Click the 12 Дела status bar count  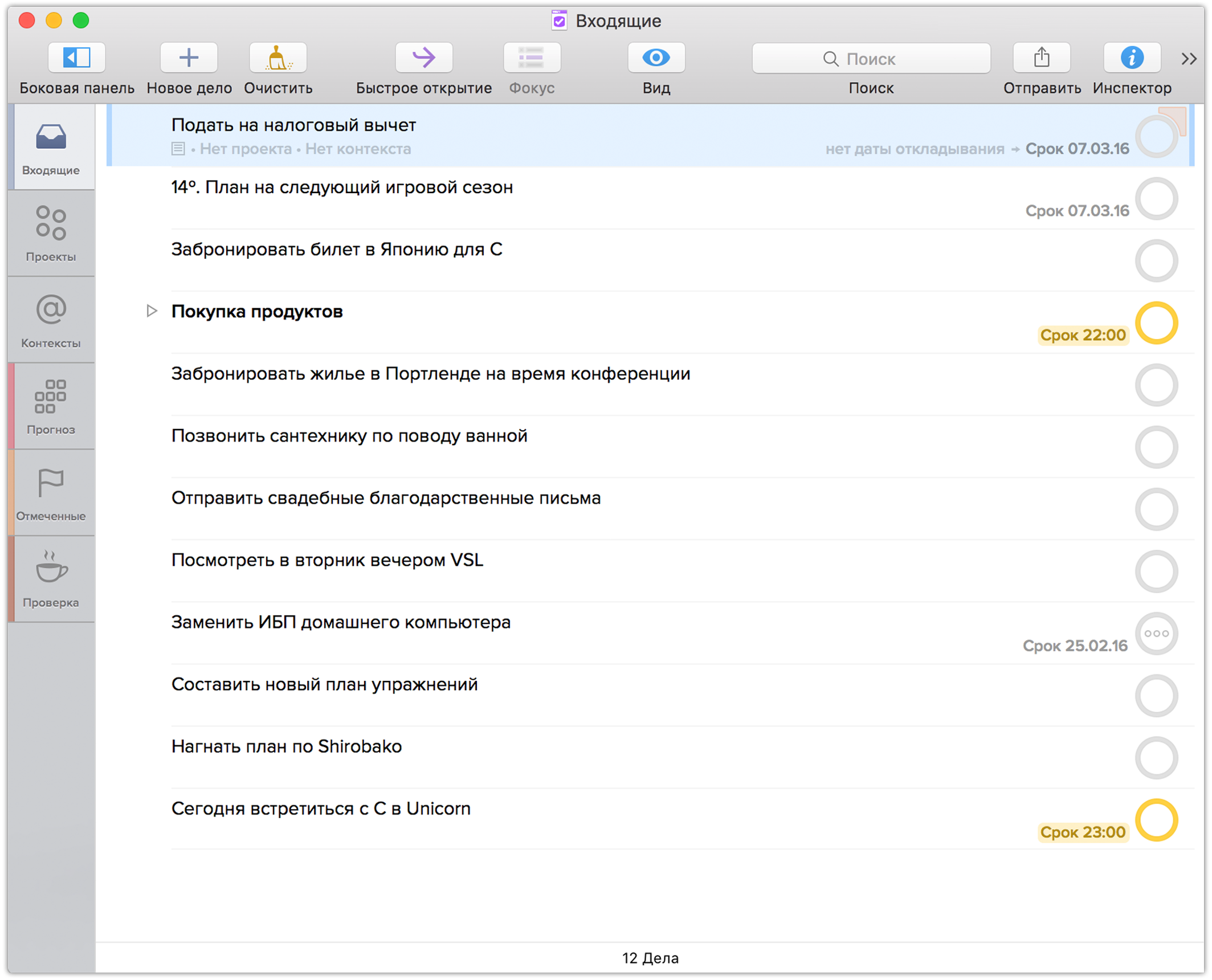(x=650, y=958)
